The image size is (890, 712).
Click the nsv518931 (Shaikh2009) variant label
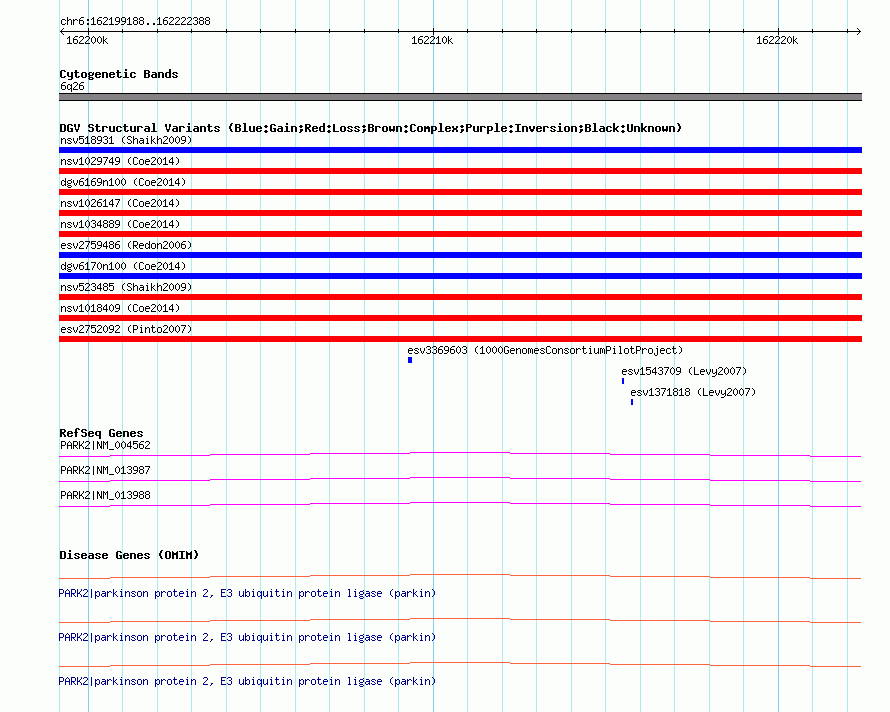(x=126, y=140)
